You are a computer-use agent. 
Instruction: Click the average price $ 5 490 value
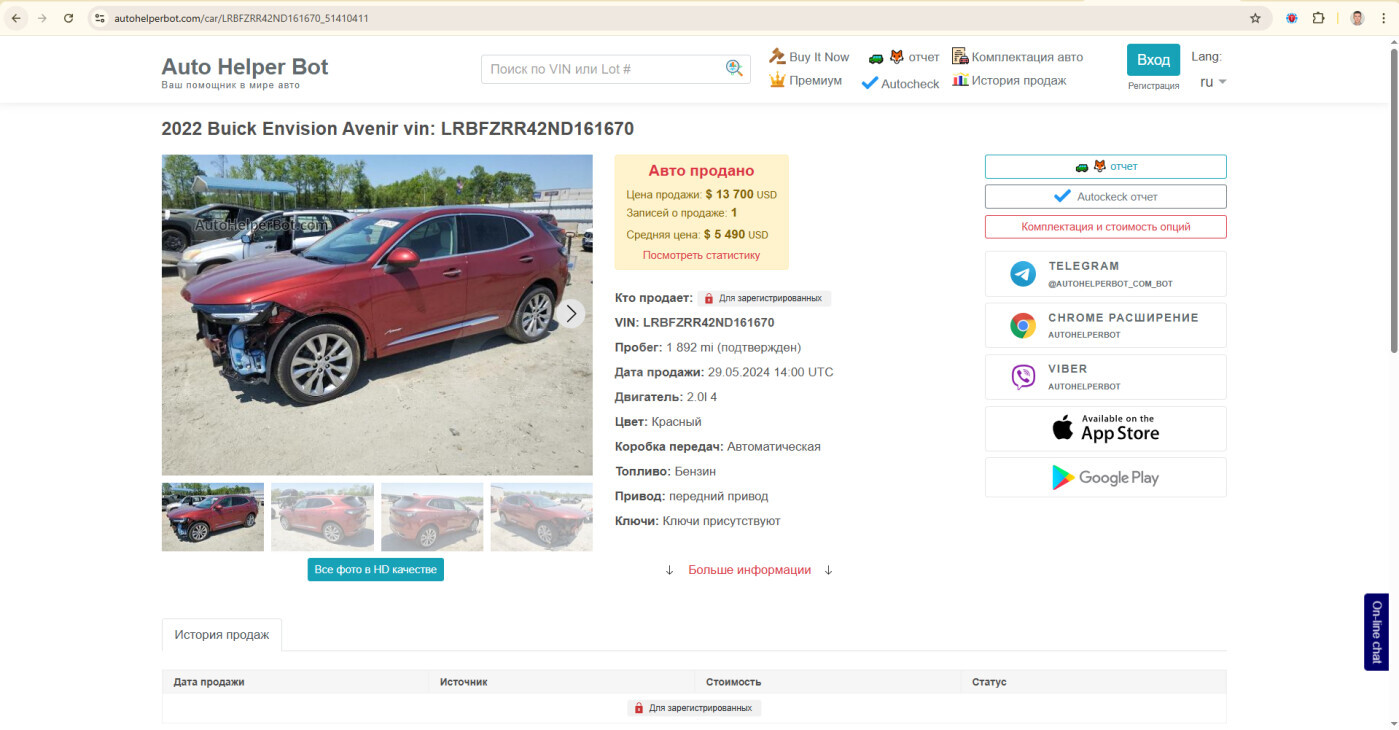[x=724, y=235]
